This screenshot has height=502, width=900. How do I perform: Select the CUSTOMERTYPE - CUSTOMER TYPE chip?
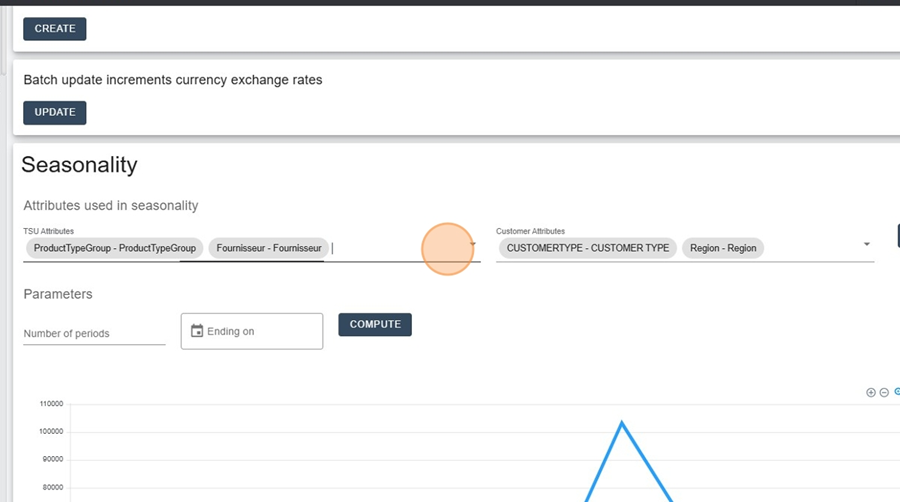[x=588, y=248]
